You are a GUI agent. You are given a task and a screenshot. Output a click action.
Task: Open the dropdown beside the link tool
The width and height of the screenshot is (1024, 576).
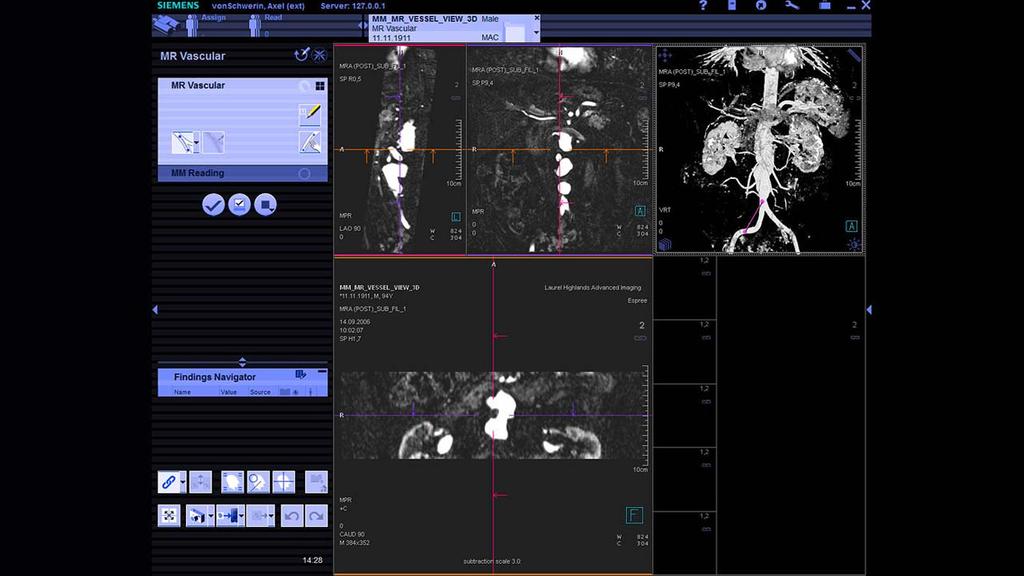click(182, 481)
